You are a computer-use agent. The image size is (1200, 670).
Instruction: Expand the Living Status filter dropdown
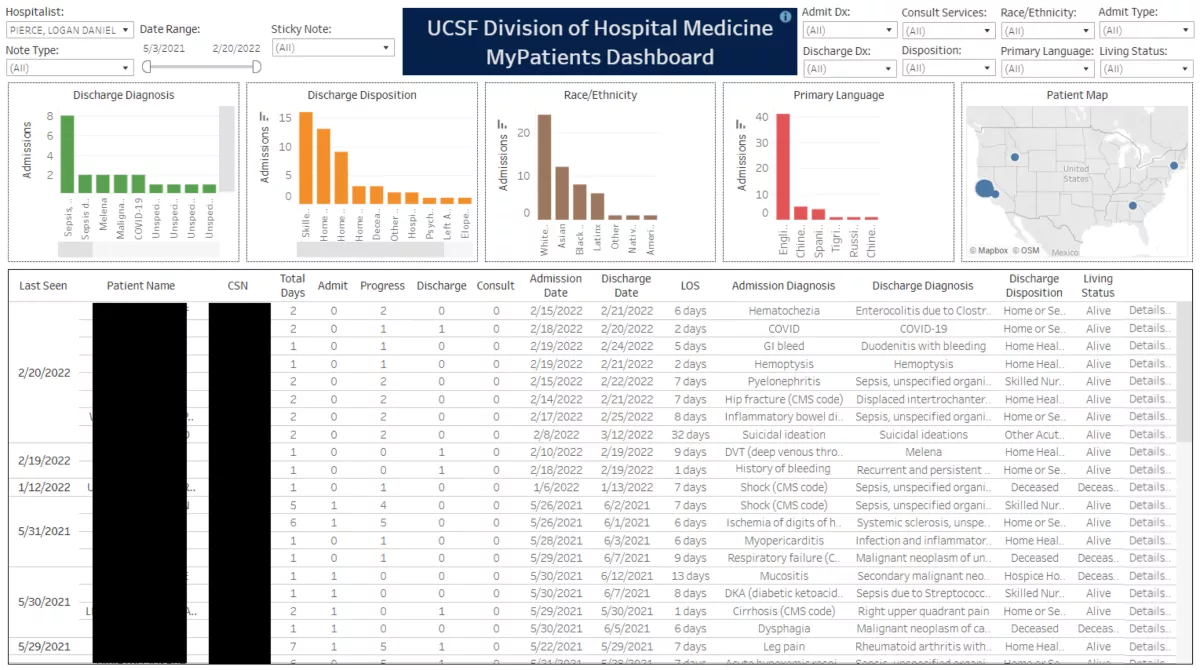(1145, 69)
